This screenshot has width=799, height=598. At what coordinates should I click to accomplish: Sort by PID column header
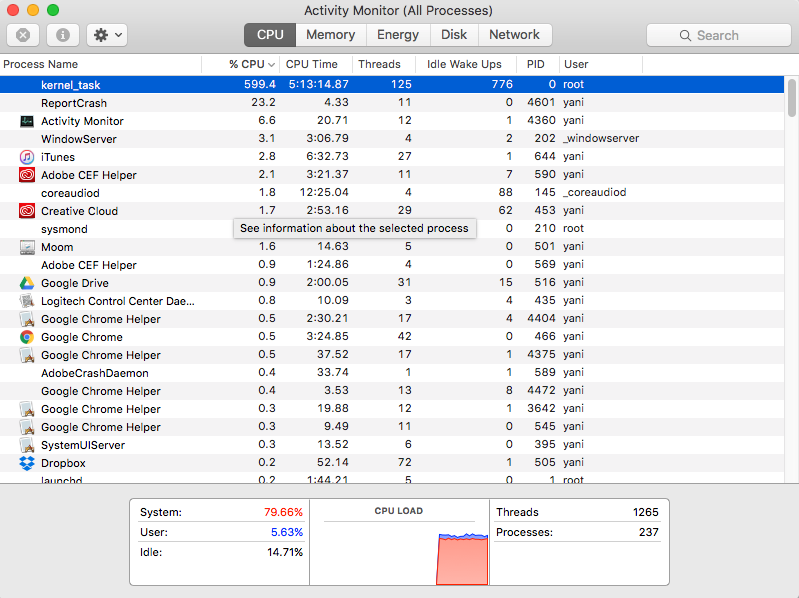(x=536, y=64)
